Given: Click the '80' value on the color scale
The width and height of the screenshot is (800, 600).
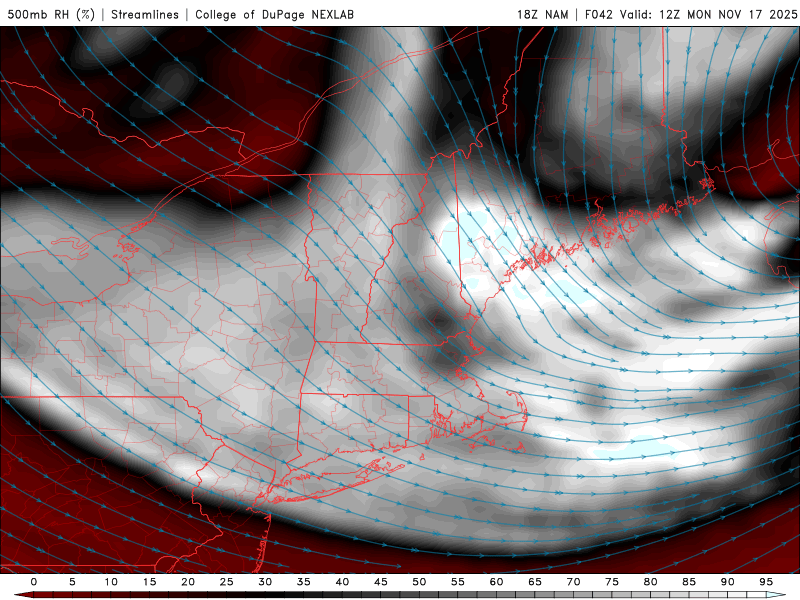Looking at the screenshot, I should (x=650, y=582).
